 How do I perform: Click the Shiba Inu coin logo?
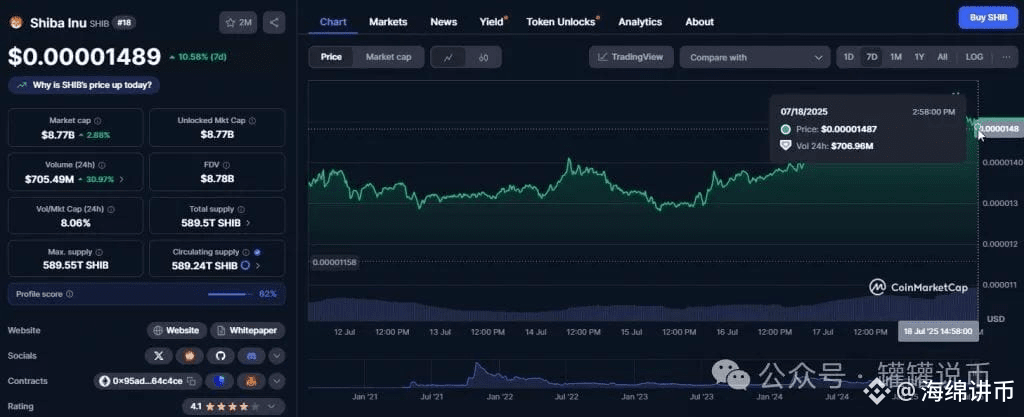pos(15,23)
